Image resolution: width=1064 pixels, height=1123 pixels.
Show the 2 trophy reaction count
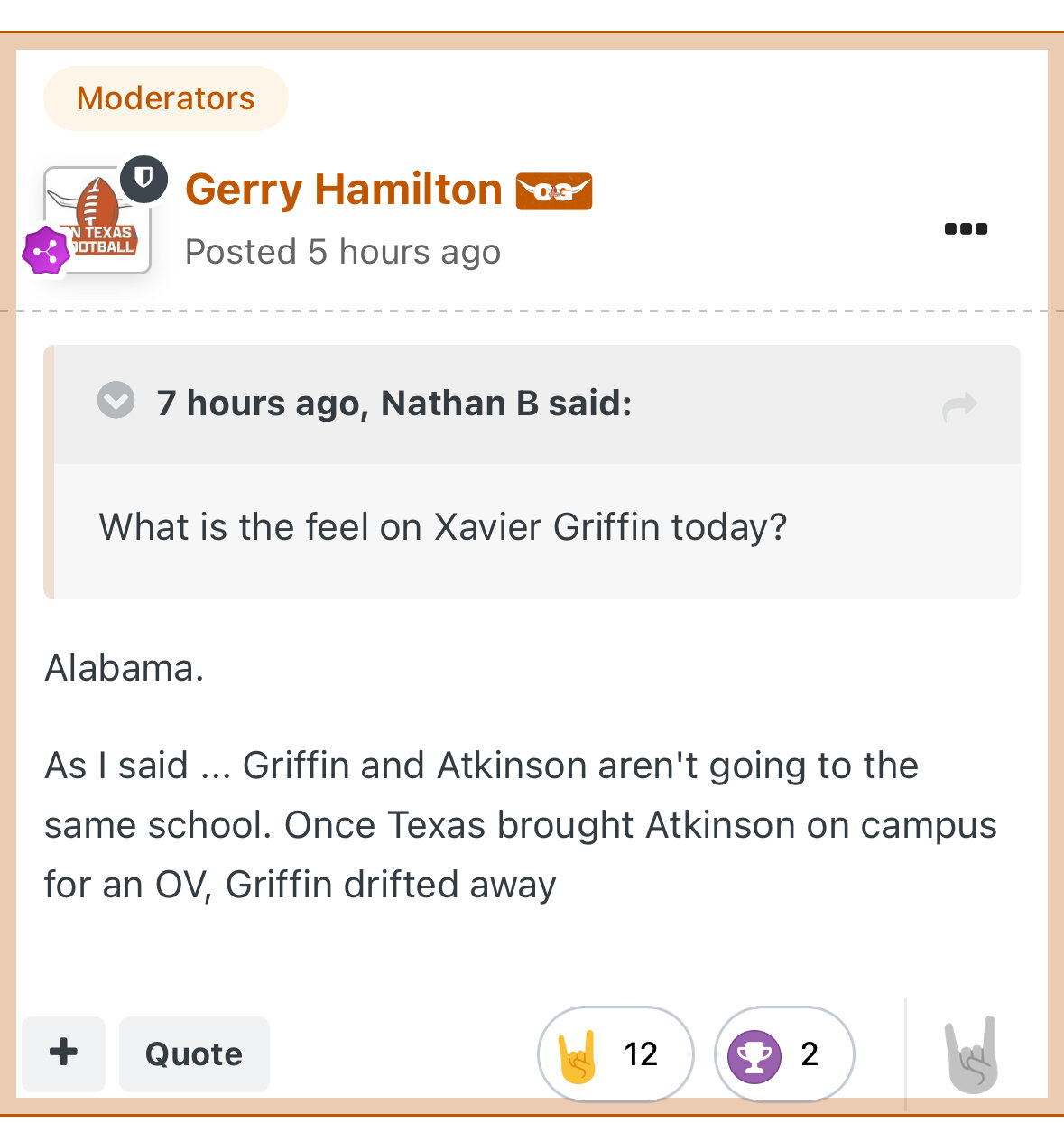click(x=810, y=1053)
